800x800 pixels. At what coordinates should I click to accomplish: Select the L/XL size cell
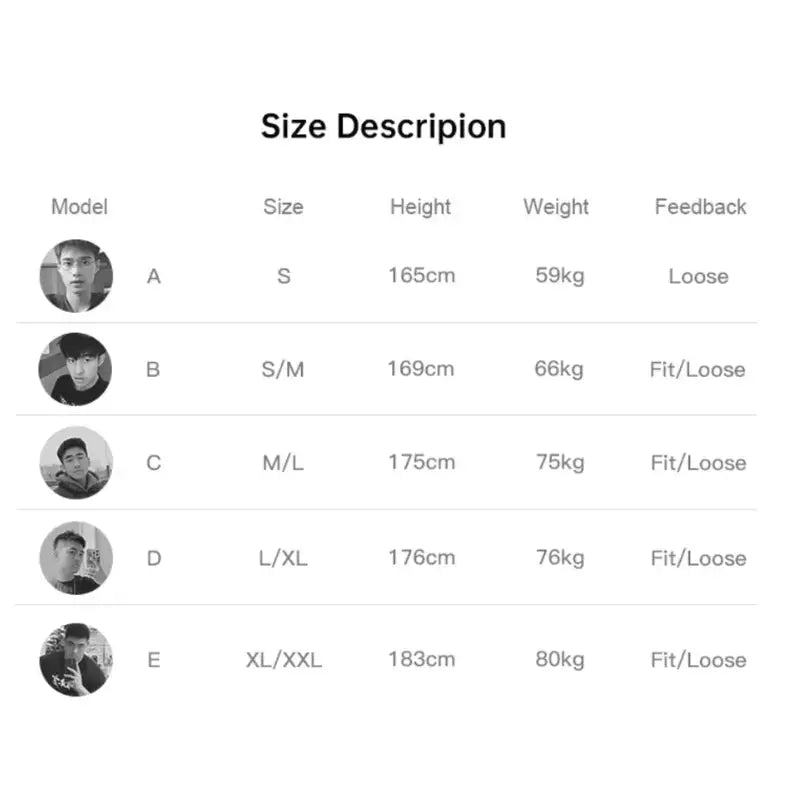click(x=283, y=559)
